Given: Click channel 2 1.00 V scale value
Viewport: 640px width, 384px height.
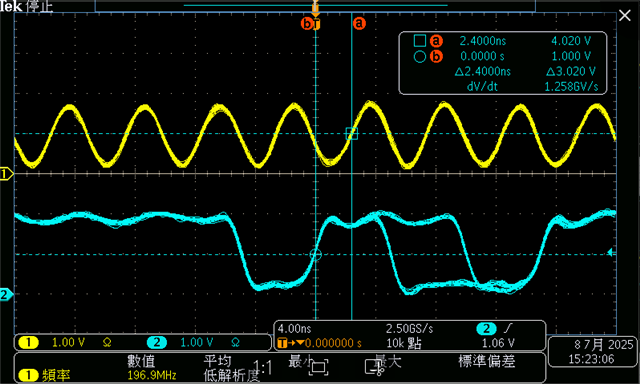Looking at the screenshot, I should pos(197,342).
